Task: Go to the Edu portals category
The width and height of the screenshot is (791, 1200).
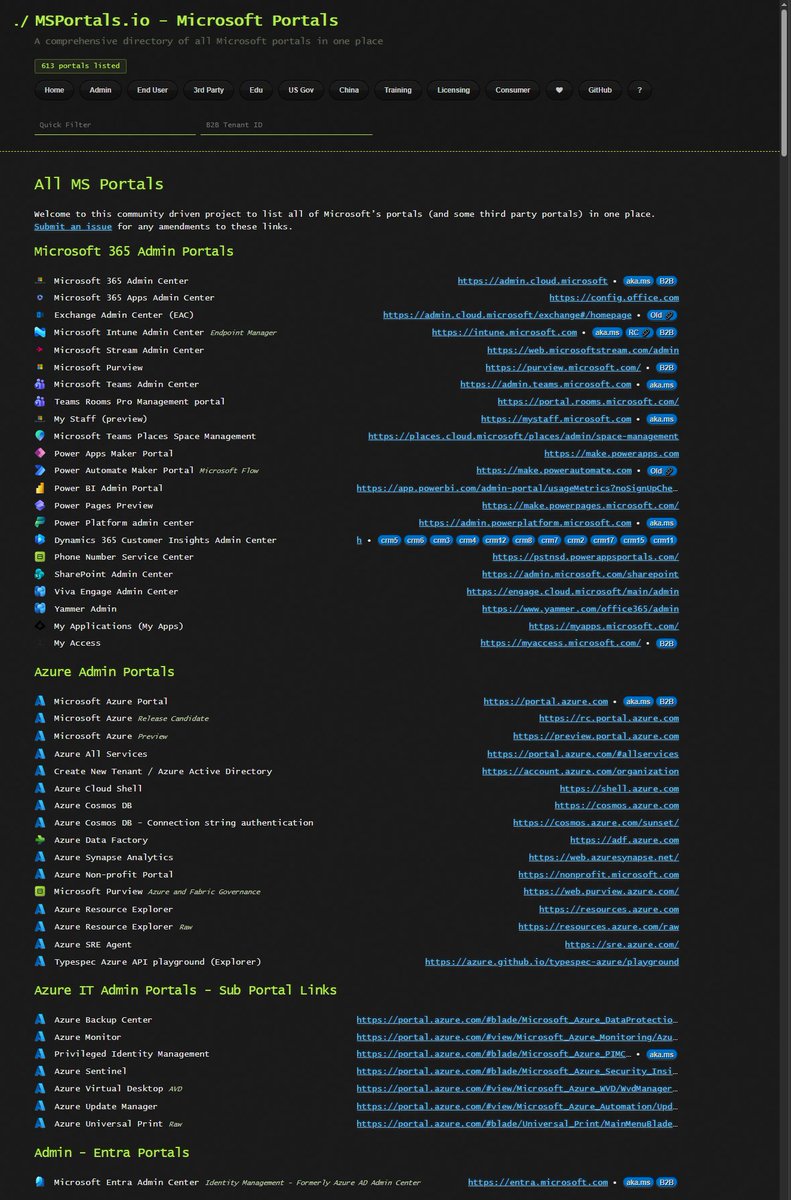Action: tap(256, 90)
